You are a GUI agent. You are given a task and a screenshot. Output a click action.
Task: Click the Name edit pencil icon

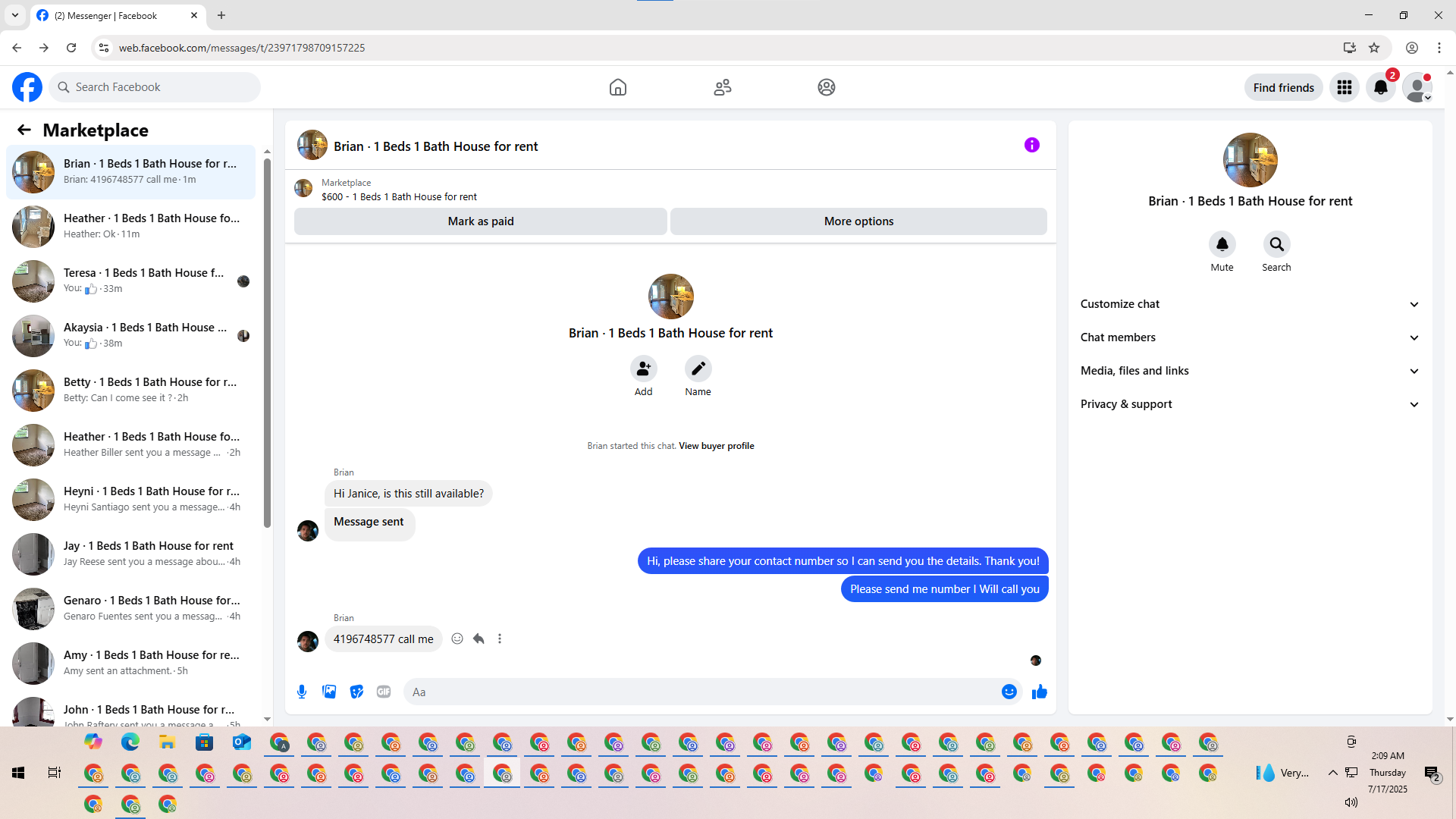pos(698,369)
